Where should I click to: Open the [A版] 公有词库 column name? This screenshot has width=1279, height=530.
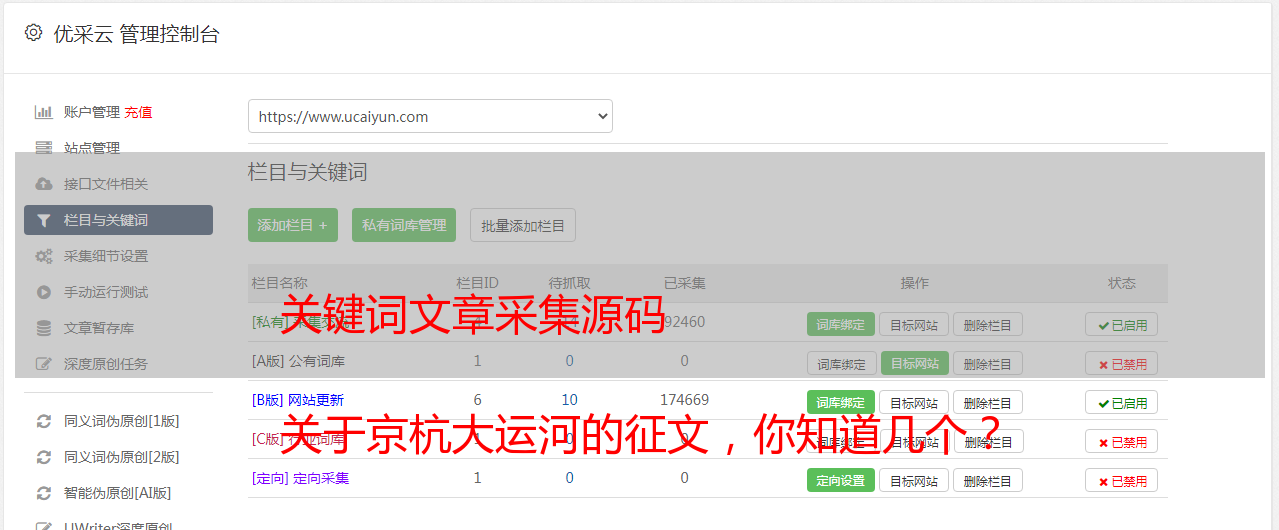[298, 361]
